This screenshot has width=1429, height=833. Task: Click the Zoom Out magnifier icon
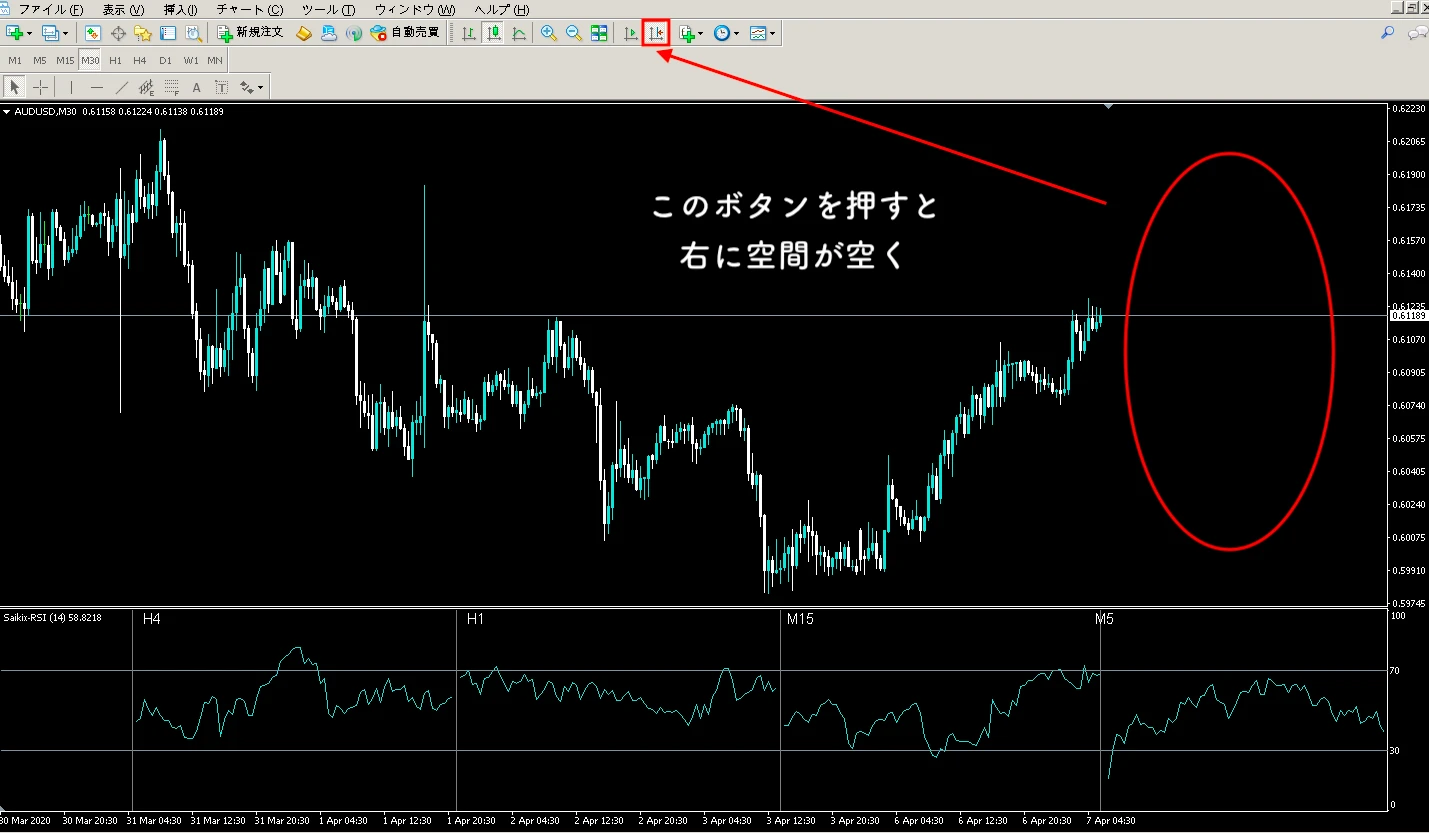[x=574, y=33]
